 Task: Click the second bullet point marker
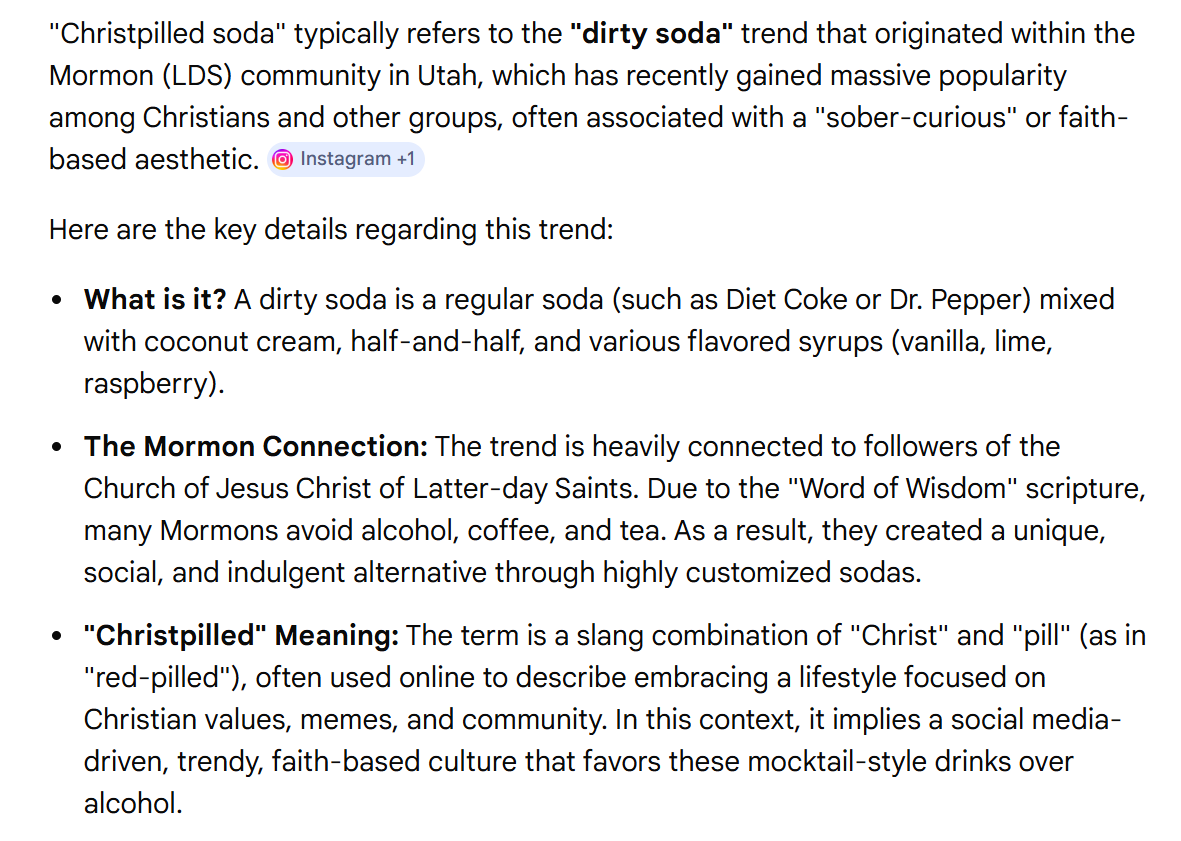tap(60, 447)
